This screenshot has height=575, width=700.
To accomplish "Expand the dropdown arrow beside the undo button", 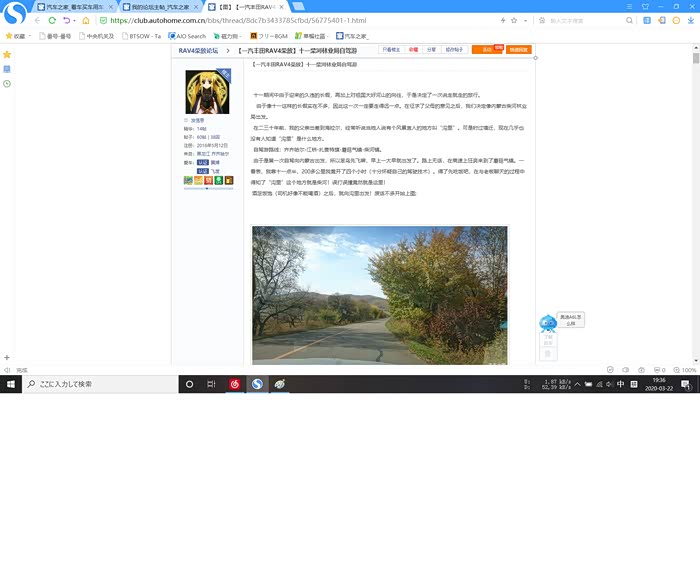I will [x=76, y=20].
